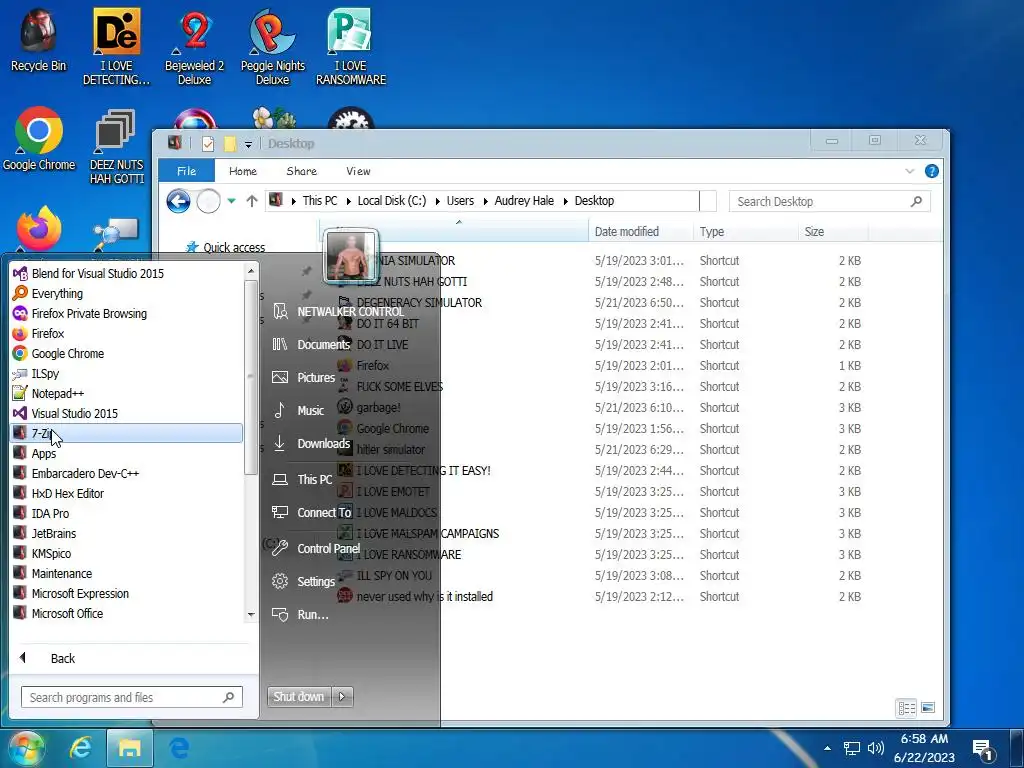1024x768 pixels.
Task: Open the Action Center notification icon
Action: tap(982, 749)
